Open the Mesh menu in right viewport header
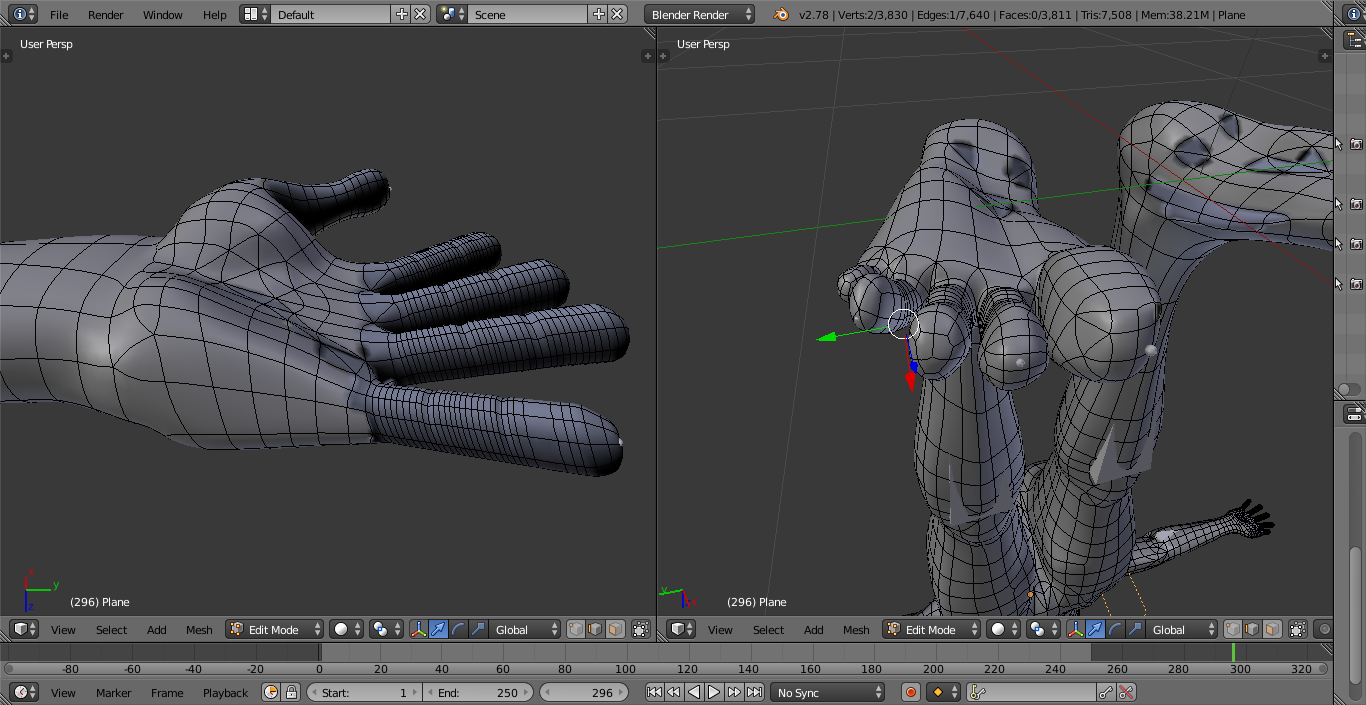Viewport: 1366px width, 705px height. [x=856, y=630]
